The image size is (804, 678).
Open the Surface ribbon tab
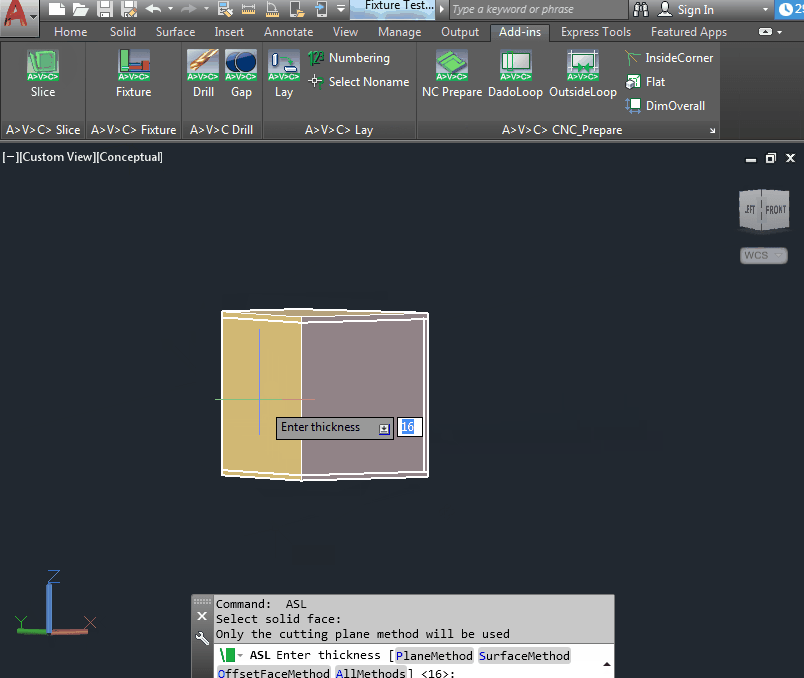click(x=175, y=32)
